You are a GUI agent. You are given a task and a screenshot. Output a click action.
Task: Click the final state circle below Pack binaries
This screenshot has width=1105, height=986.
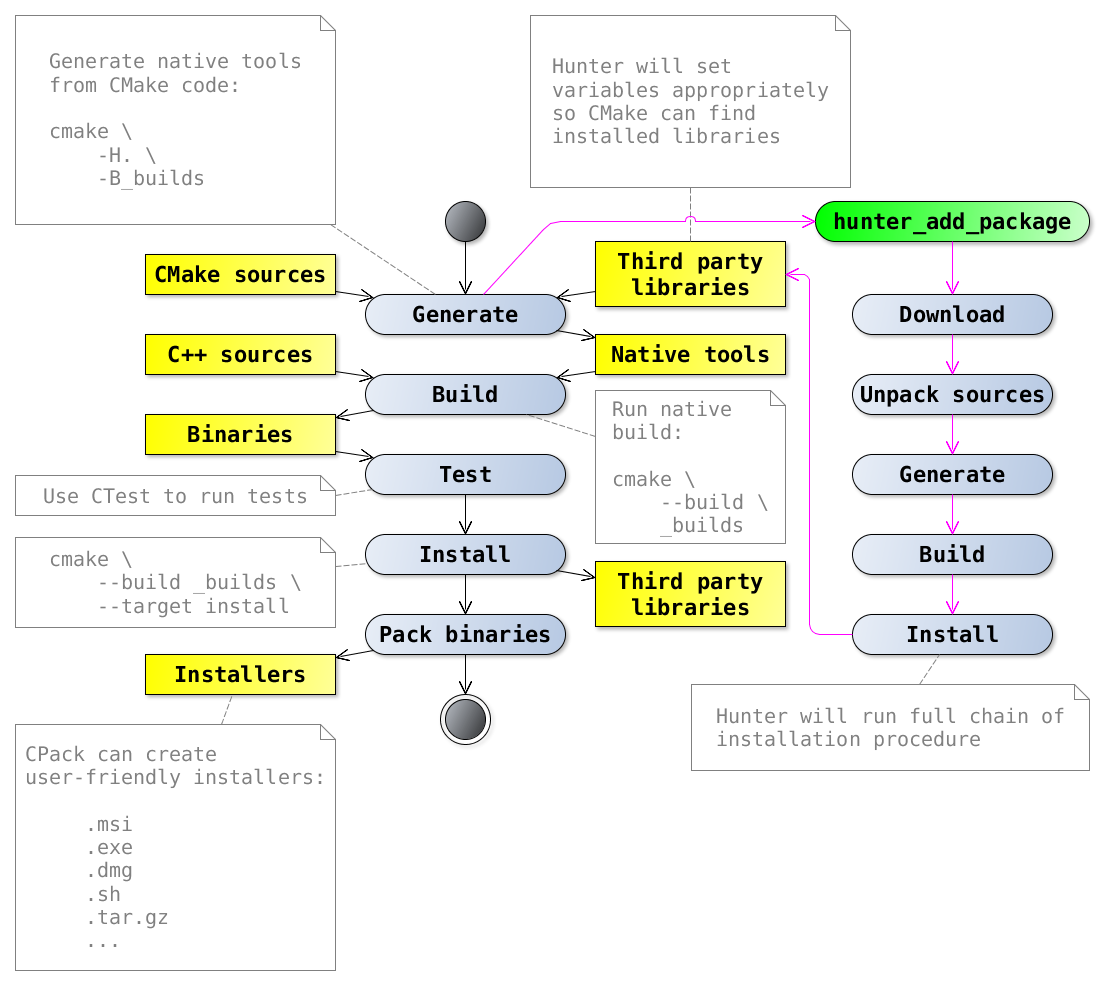[465, 718]
